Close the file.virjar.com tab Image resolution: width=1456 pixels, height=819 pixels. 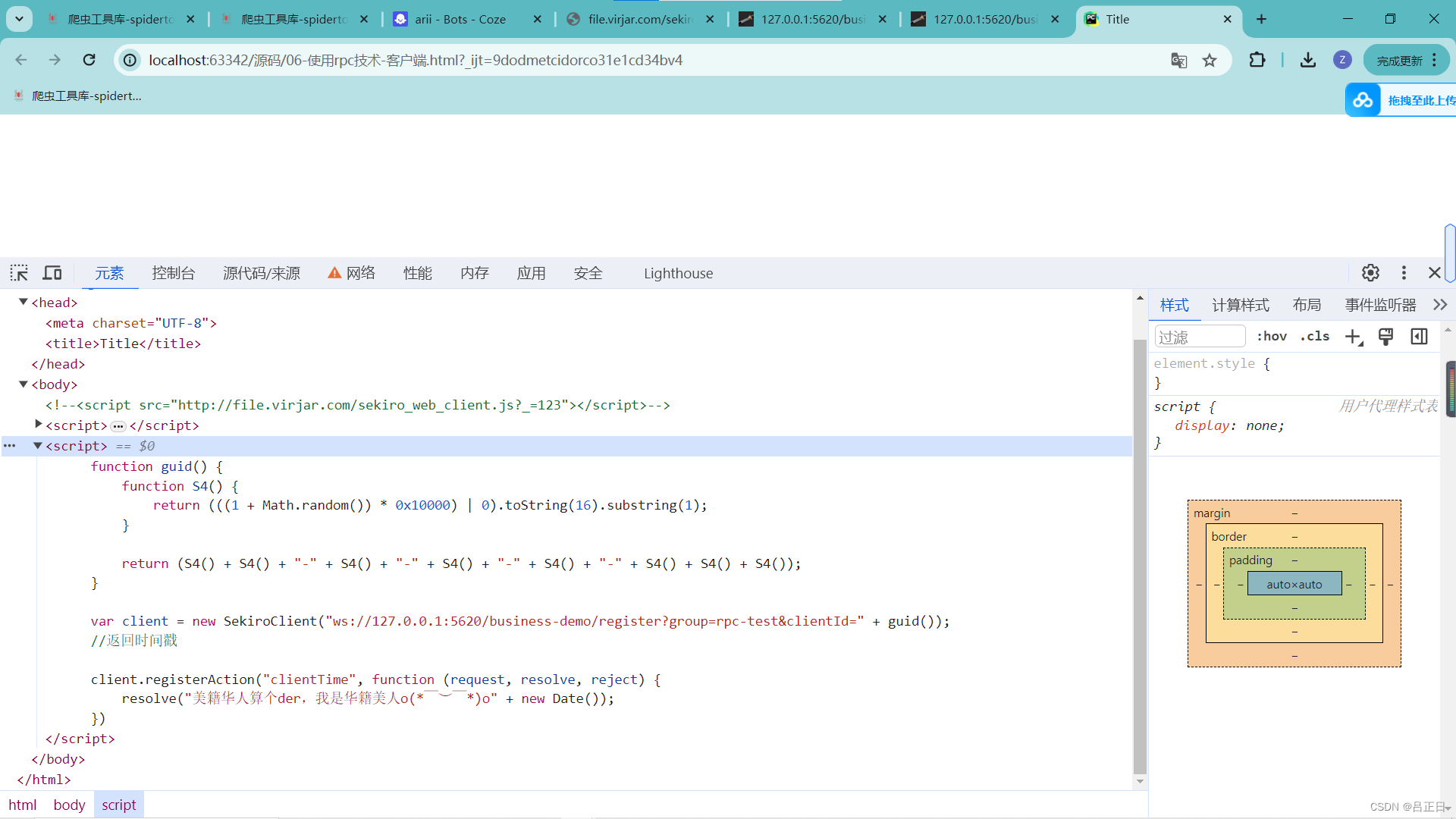click(x=710, y=19)
